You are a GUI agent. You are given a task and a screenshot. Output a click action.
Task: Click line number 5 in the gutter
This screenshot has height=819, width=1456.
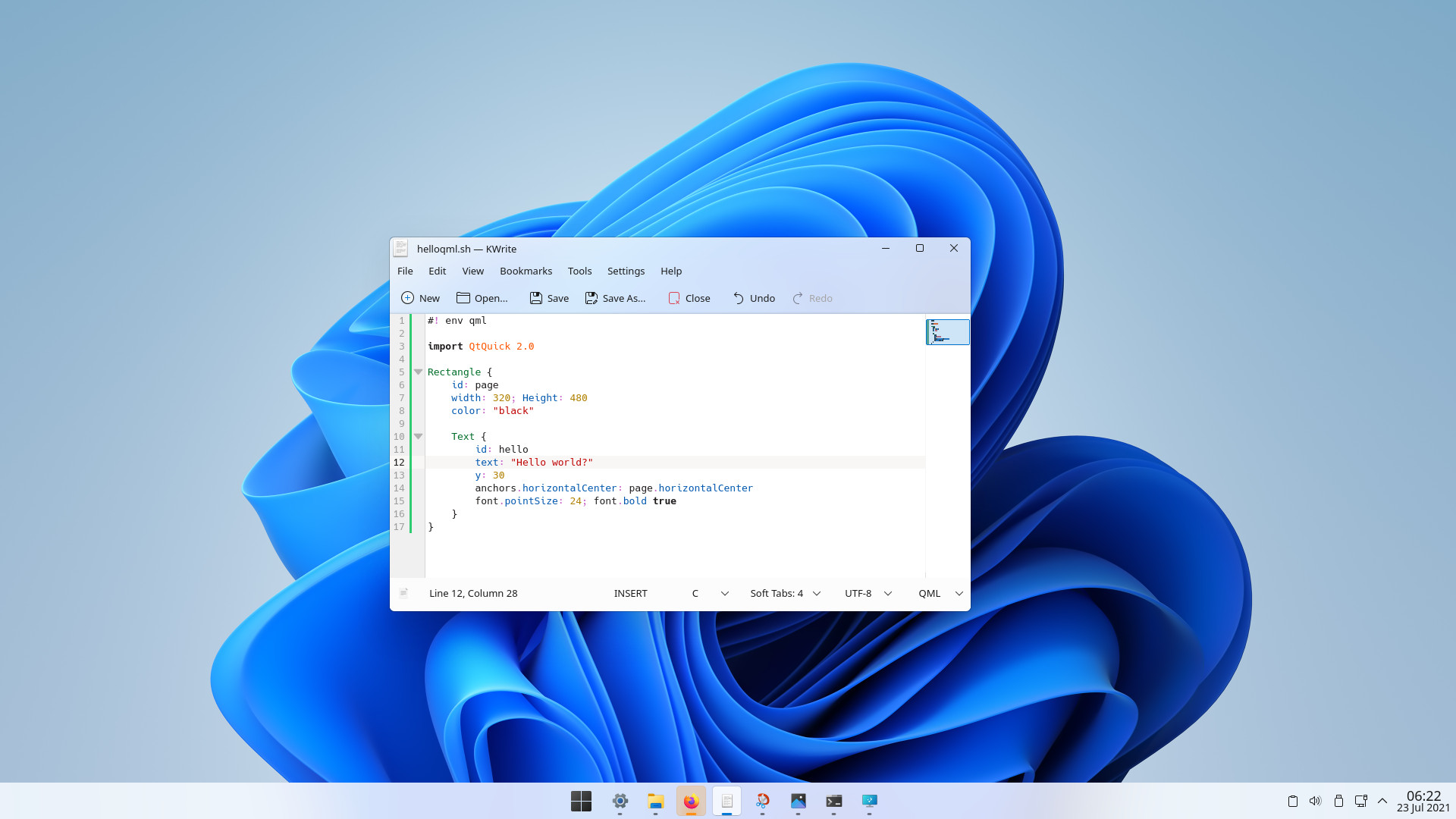click(x=401, y=372)
